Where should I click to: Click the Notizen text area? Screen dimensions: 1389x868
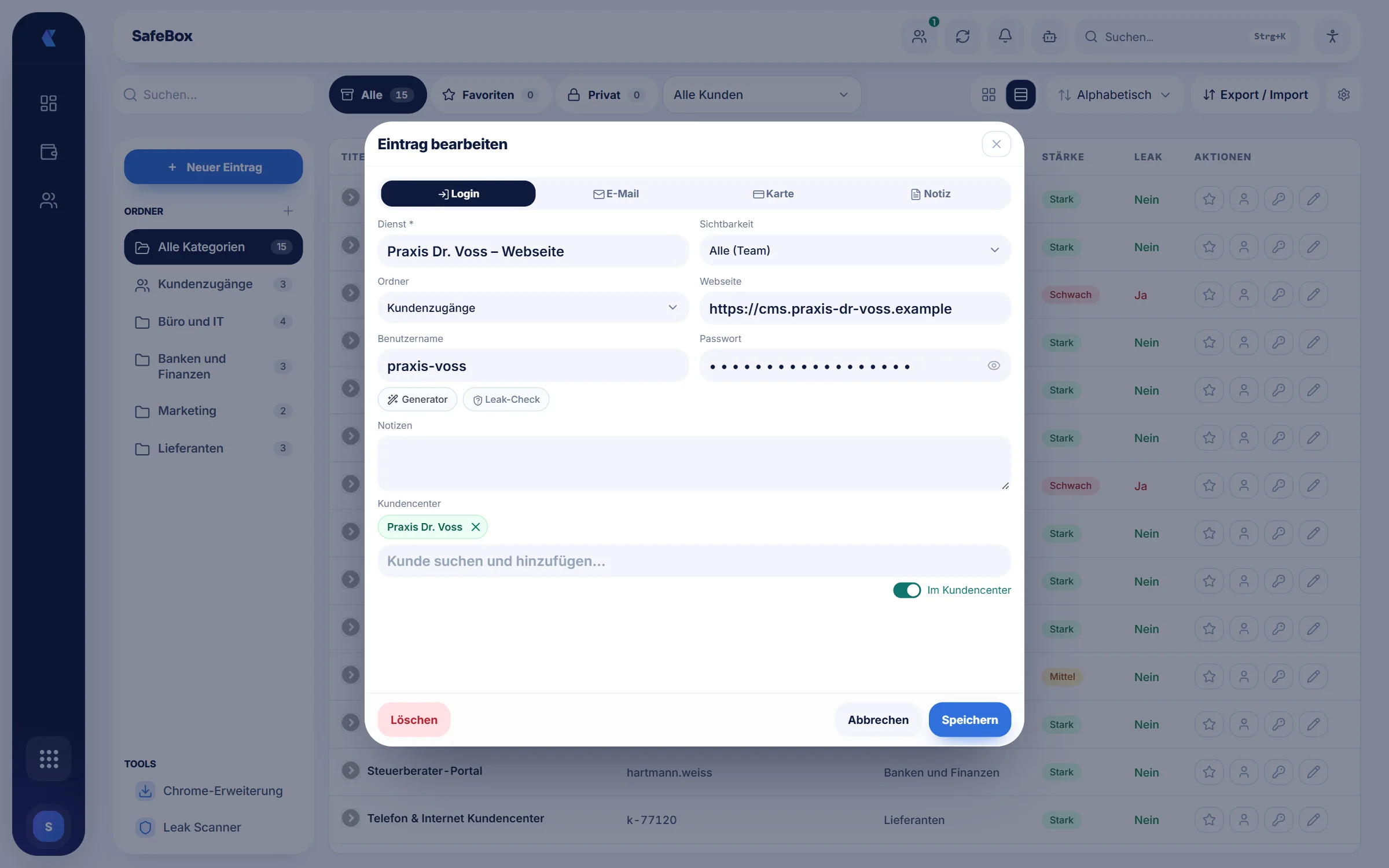click(x=694, y=463)
